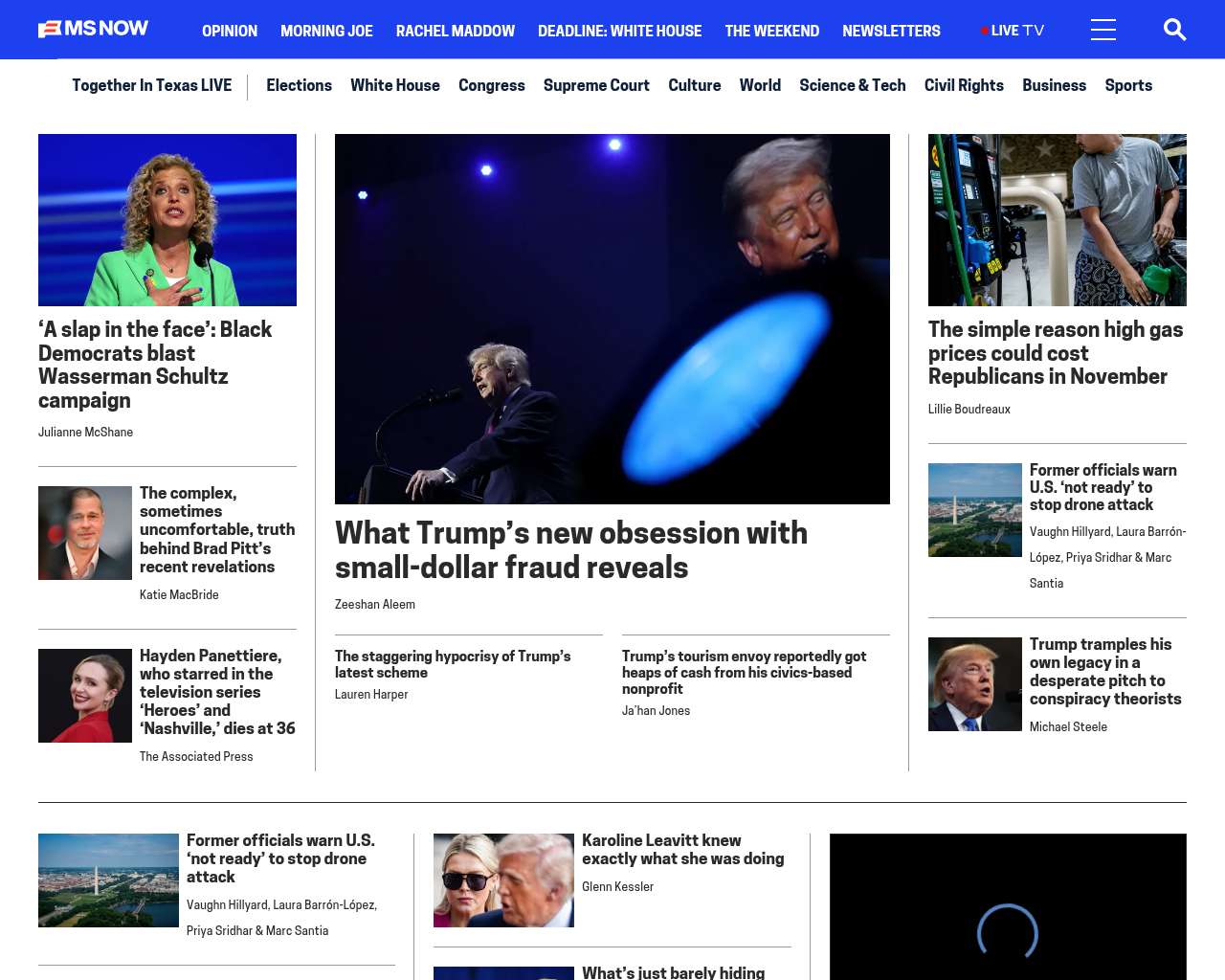This screenshot has width=1225, height=980.
Task: Select the Culture topic
Action: [x=695, y=85]
